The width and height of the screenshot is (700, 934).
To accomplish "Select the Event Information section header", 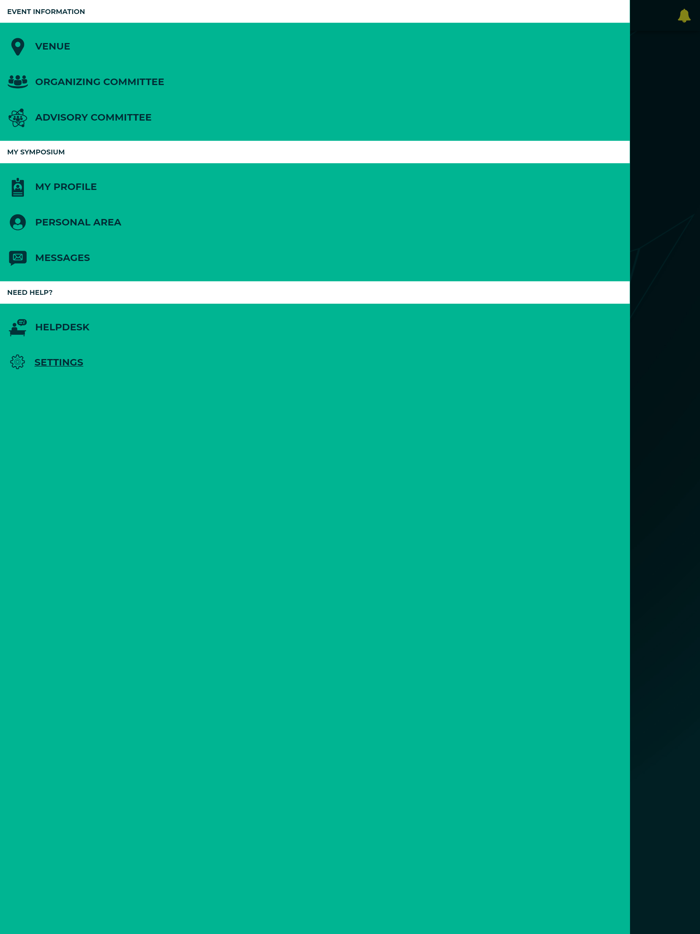I will click(x=315, y=11).
